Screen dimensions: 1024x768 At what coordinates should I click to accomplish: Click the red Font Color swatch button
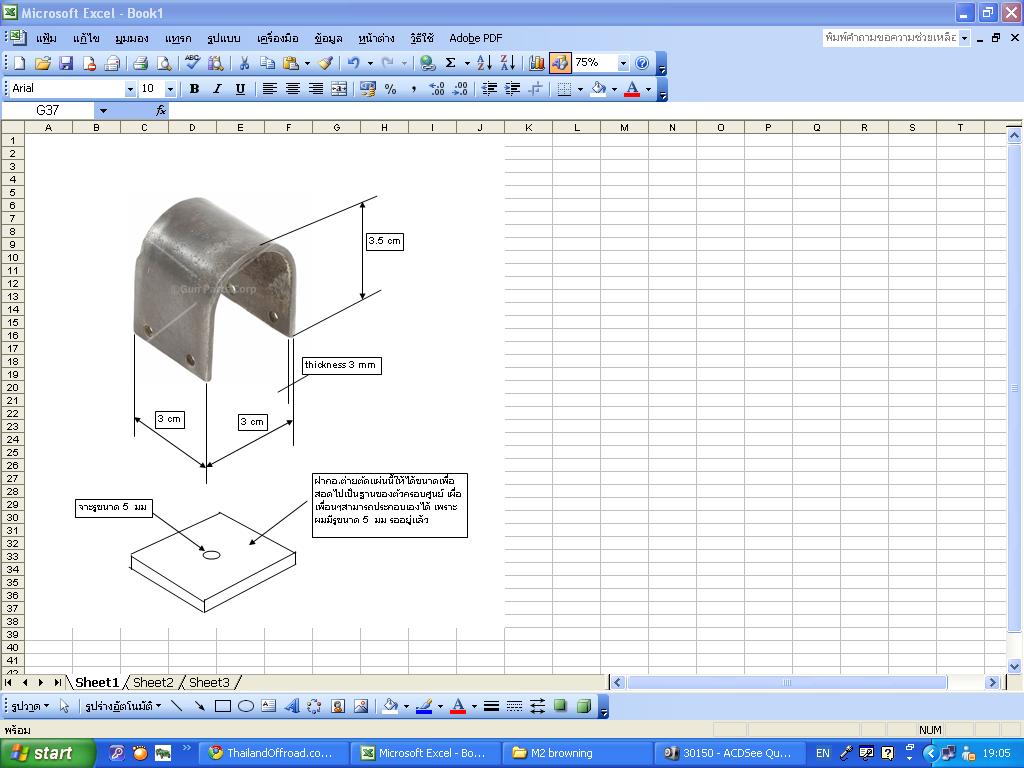(x=631, y=89)
